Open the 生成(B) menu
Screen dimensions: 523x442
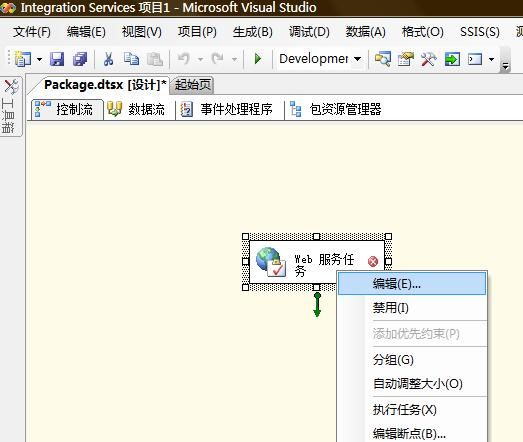pyautogui.click(x=252, y=32)
